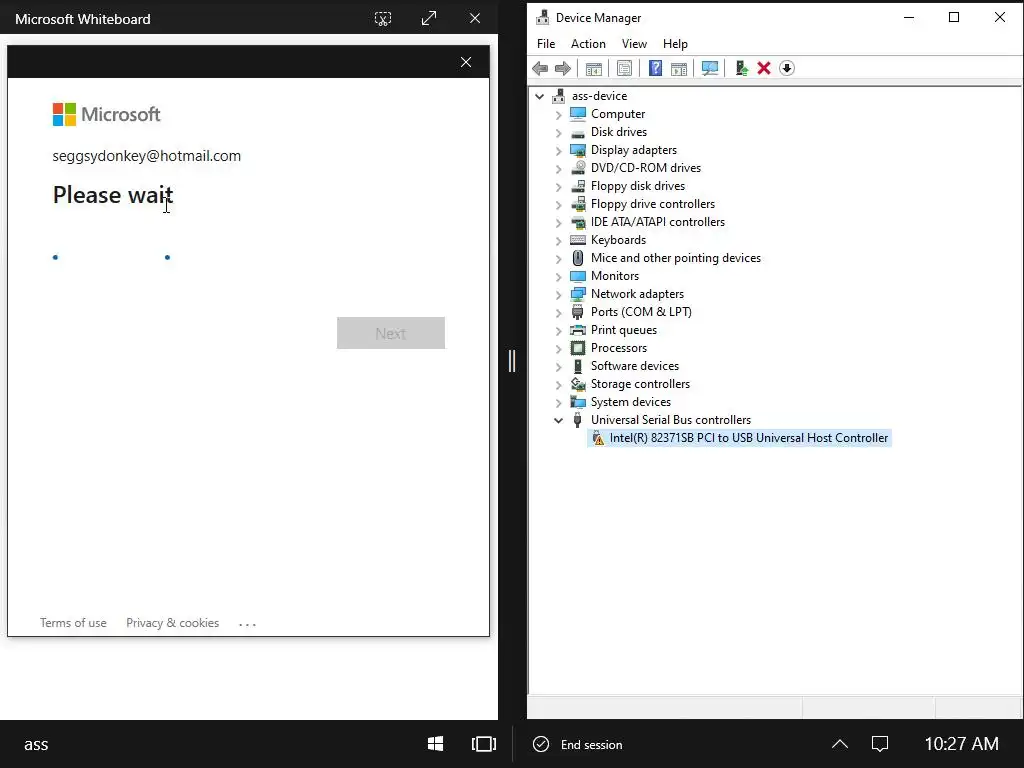Click the Microsoft logo in the sign-in dialog

click(106, 114)
